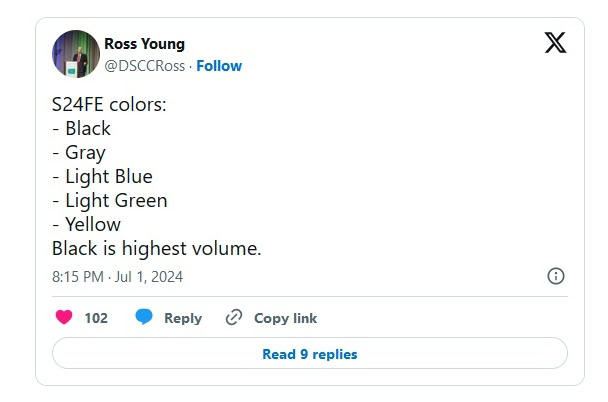
Task: Open the tweet info circle icon
Action: [556, 276]
